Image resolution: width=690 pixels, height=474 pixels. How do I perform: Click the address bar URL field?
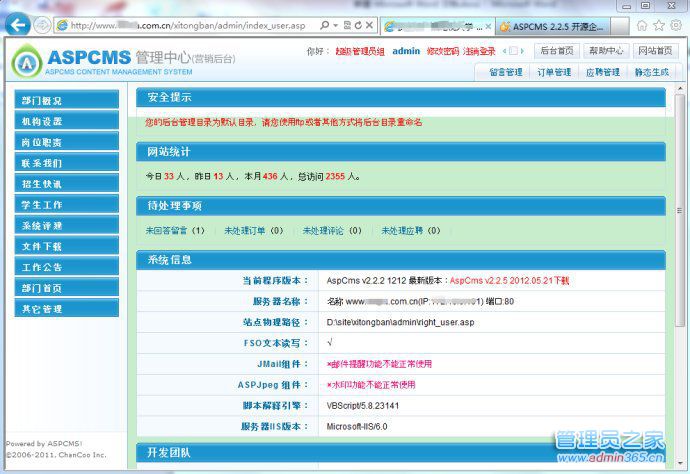click(187, 26)
